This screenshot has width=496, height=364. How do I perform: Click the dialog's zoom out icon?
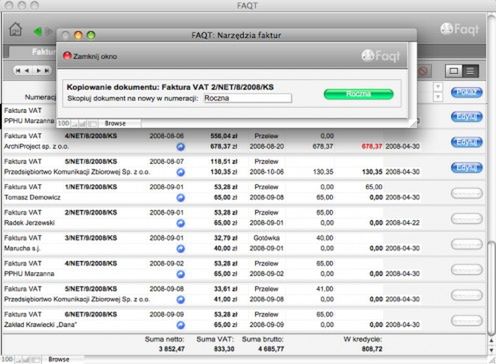point(74,124)
